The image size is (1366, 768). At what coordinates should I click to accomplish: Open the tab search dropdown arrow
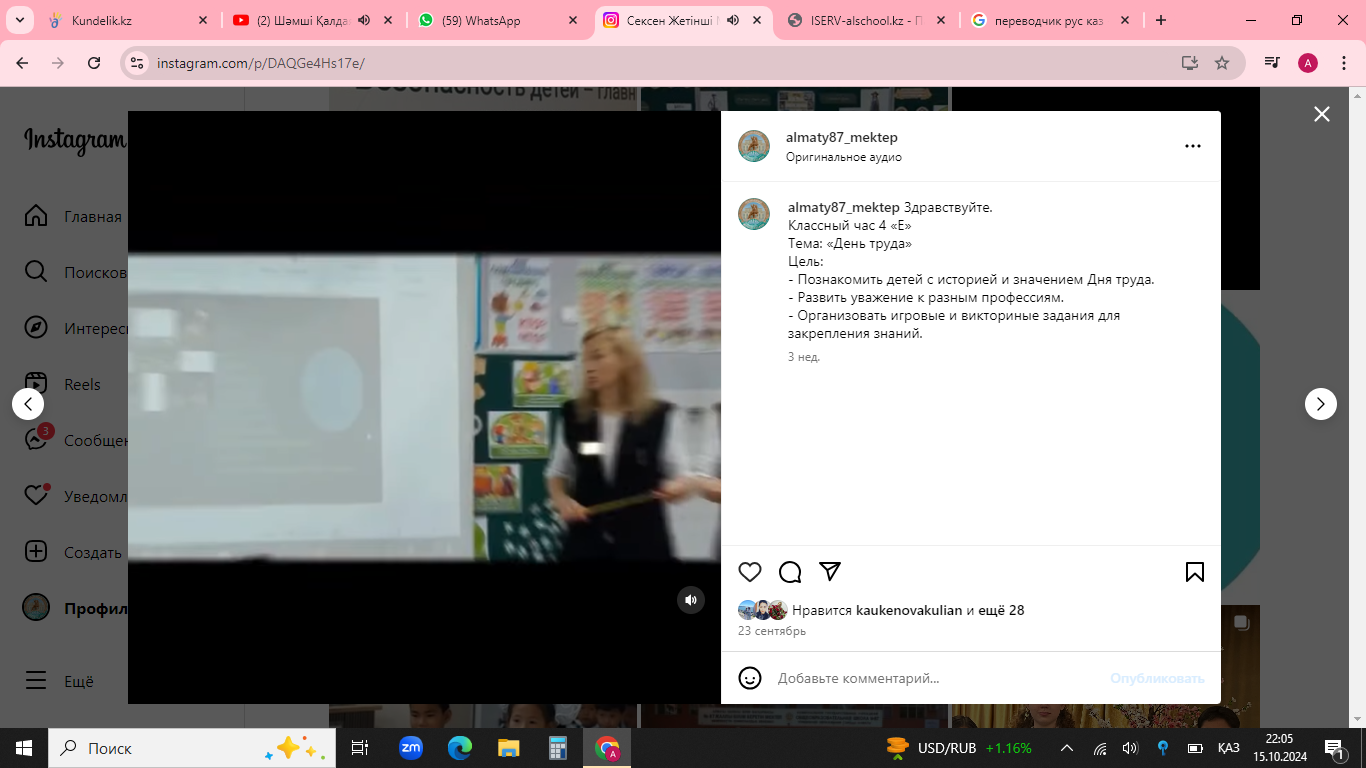pyautogui.click(x=21, y=20)
